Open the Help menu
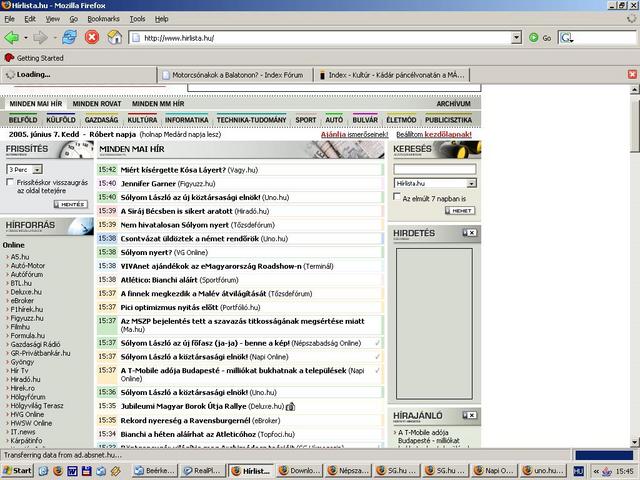 (161, 19)
